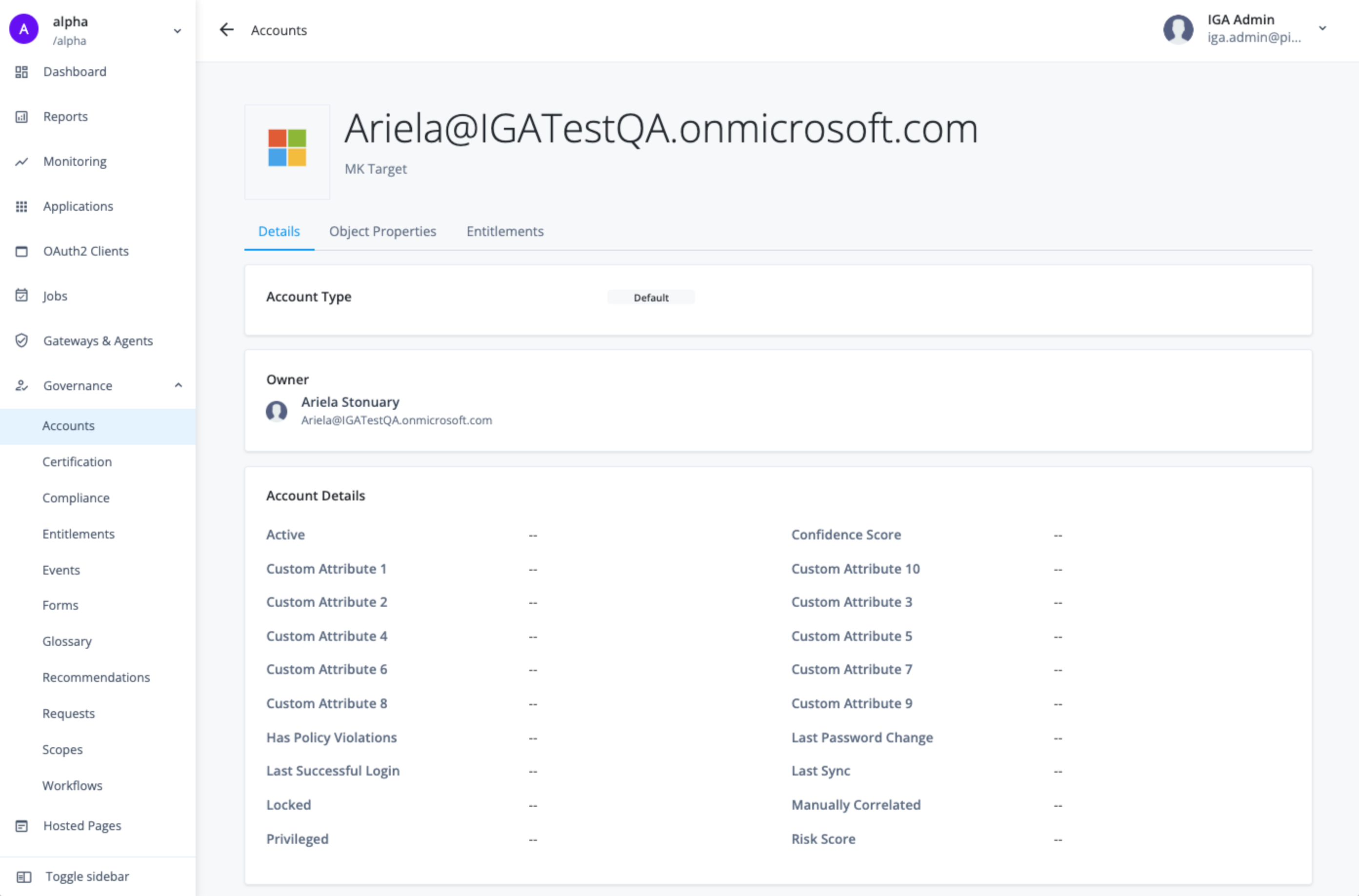Open the Entitlements tab

pyautogui.click(x=504, y=231)
